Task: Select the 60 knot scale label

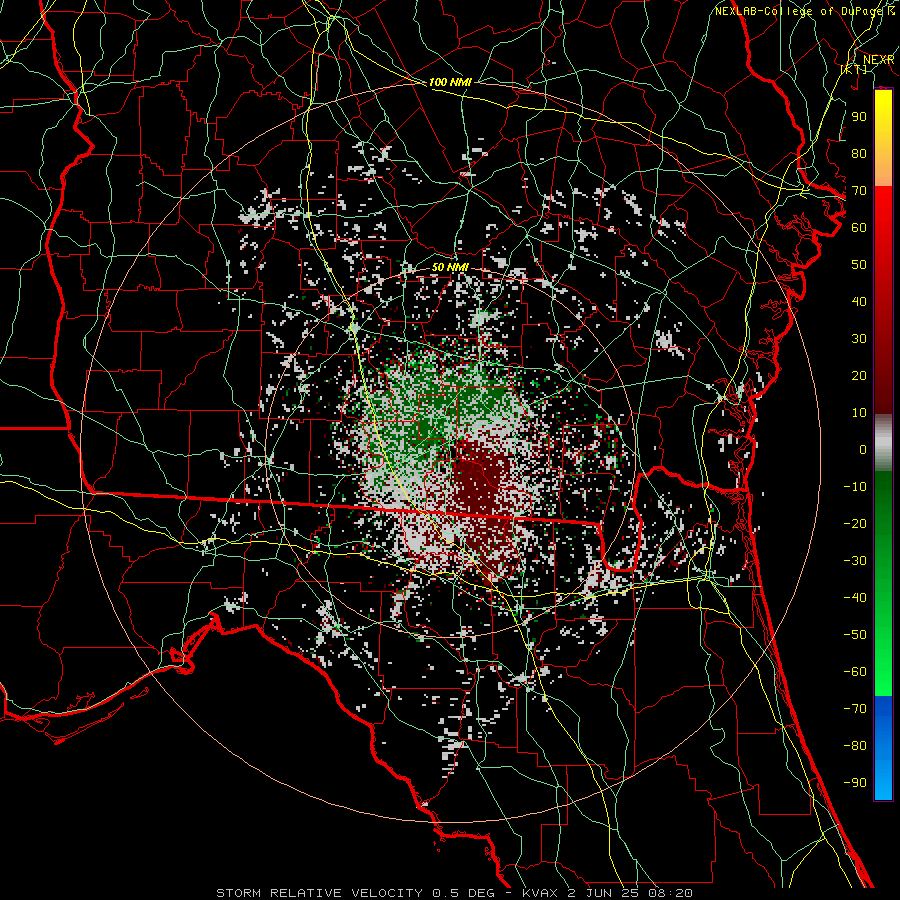Action: [x=859, y=227]
